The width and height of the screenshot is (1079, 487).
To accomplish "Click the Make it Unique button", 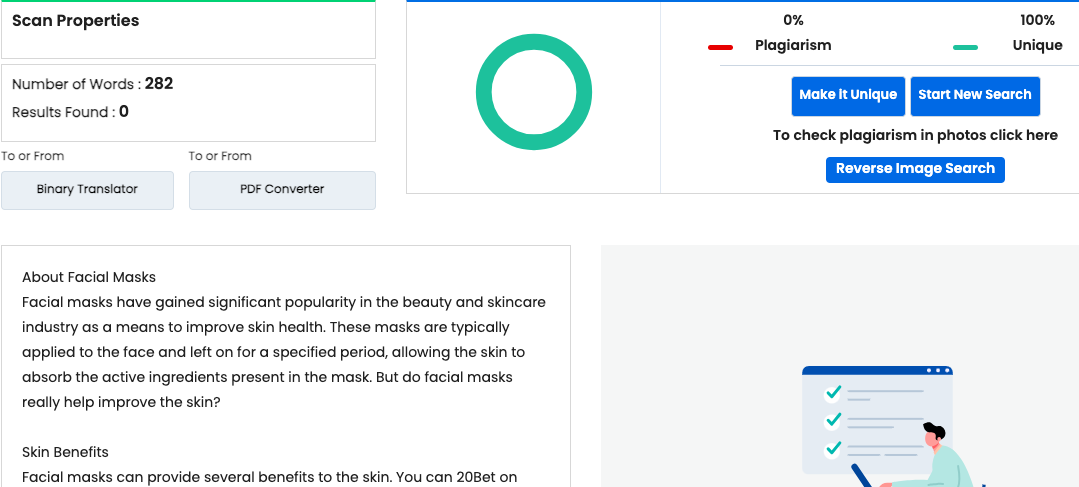I will point(848,95).
